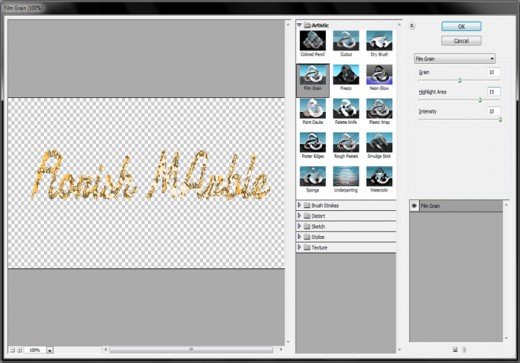
Task: Click the filter list scroll down arrow
Action: pos(399,350)
